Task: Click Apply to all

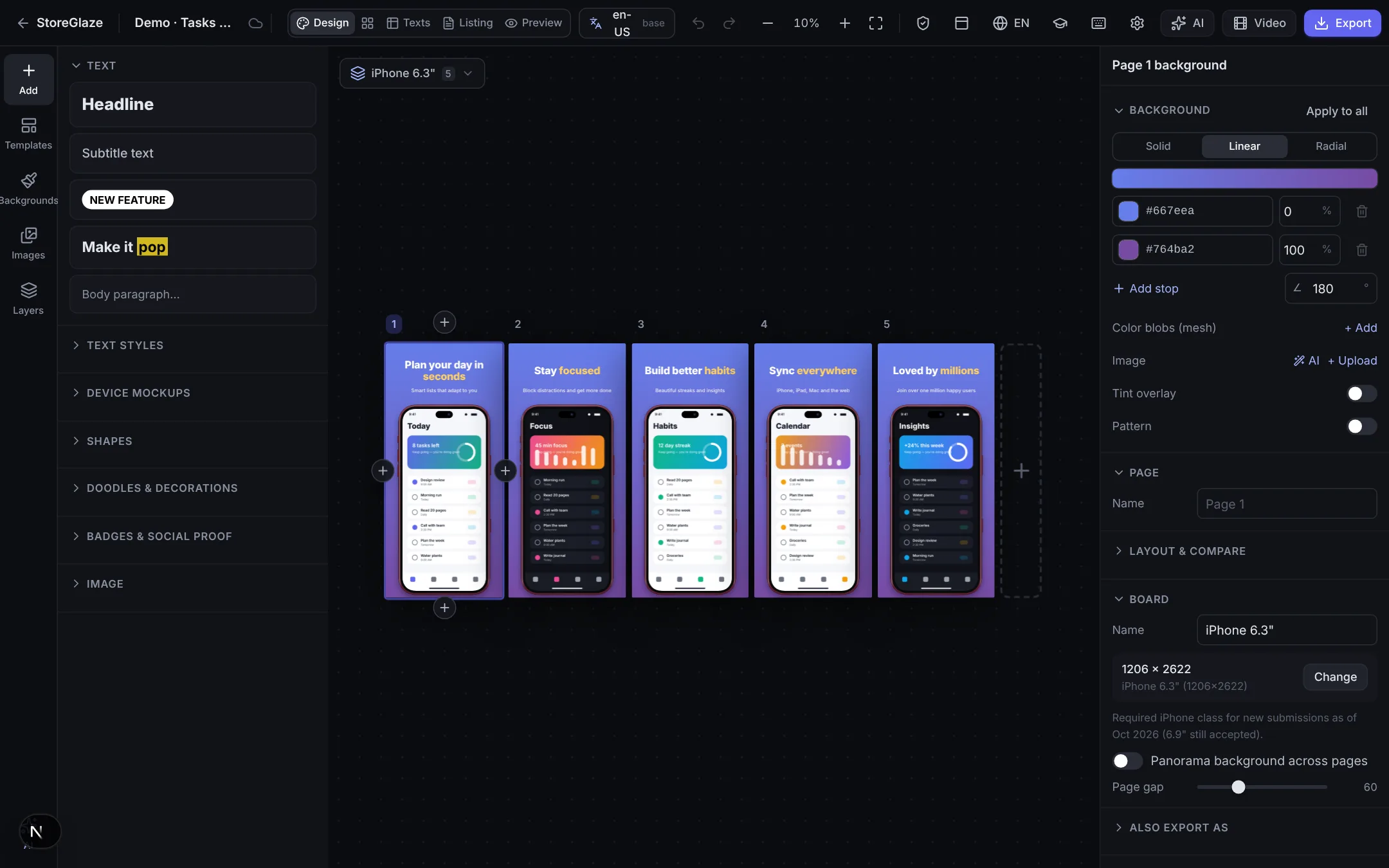Action: (x=1336, y=111)
